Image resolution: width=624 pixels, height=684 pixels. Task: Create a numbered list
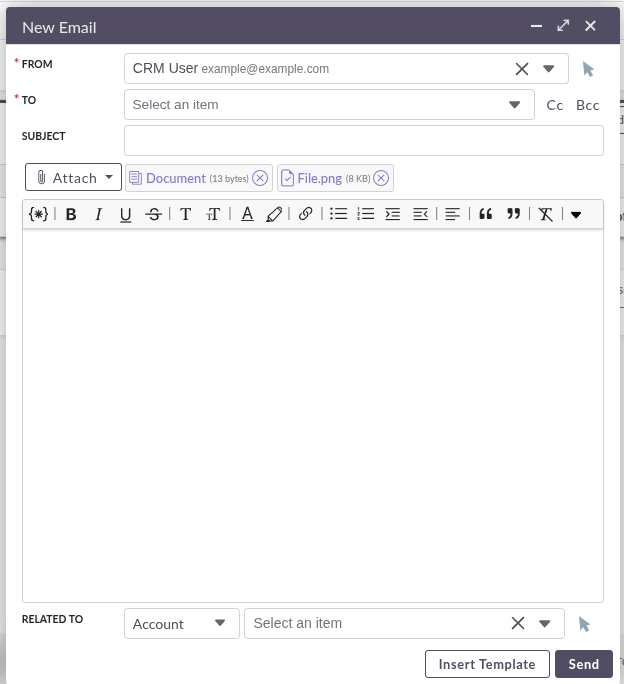coord(366,214)
